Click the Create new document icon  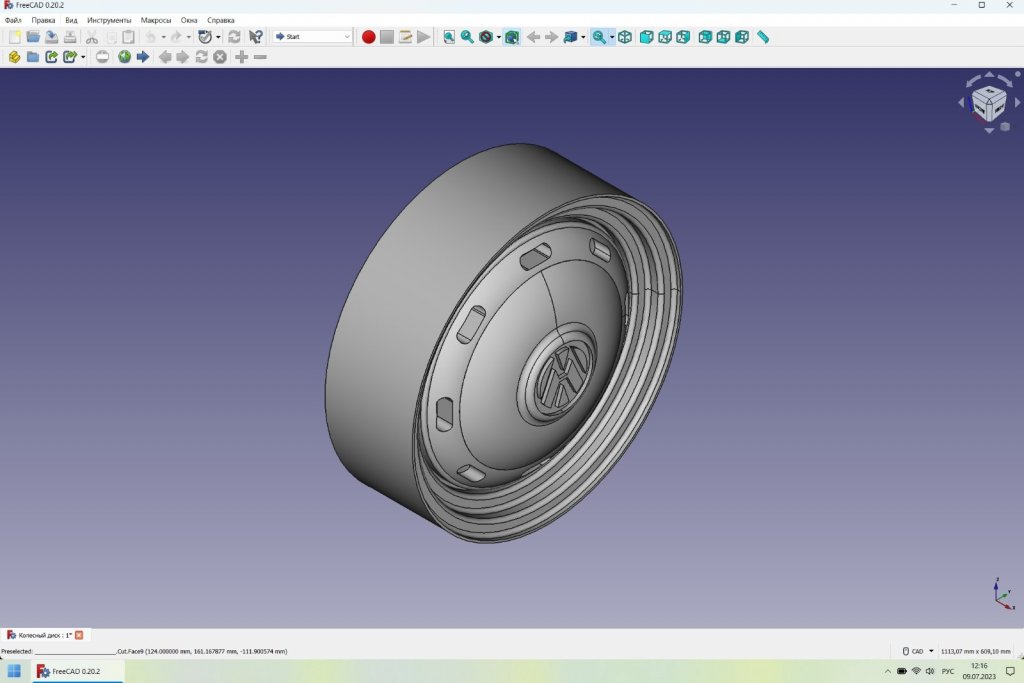[x=14, y=37]
